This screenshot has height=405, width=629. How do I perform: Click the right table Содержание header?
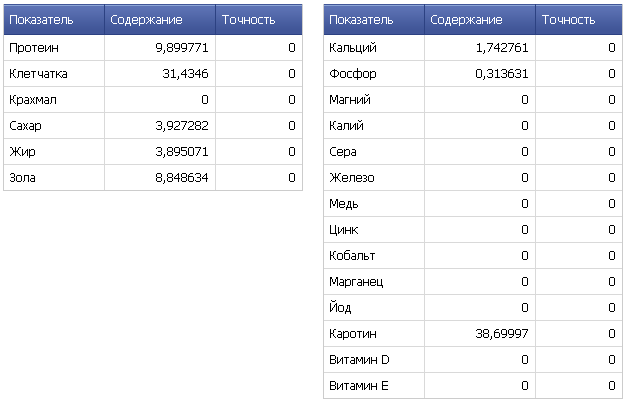[x=480, y=20]
